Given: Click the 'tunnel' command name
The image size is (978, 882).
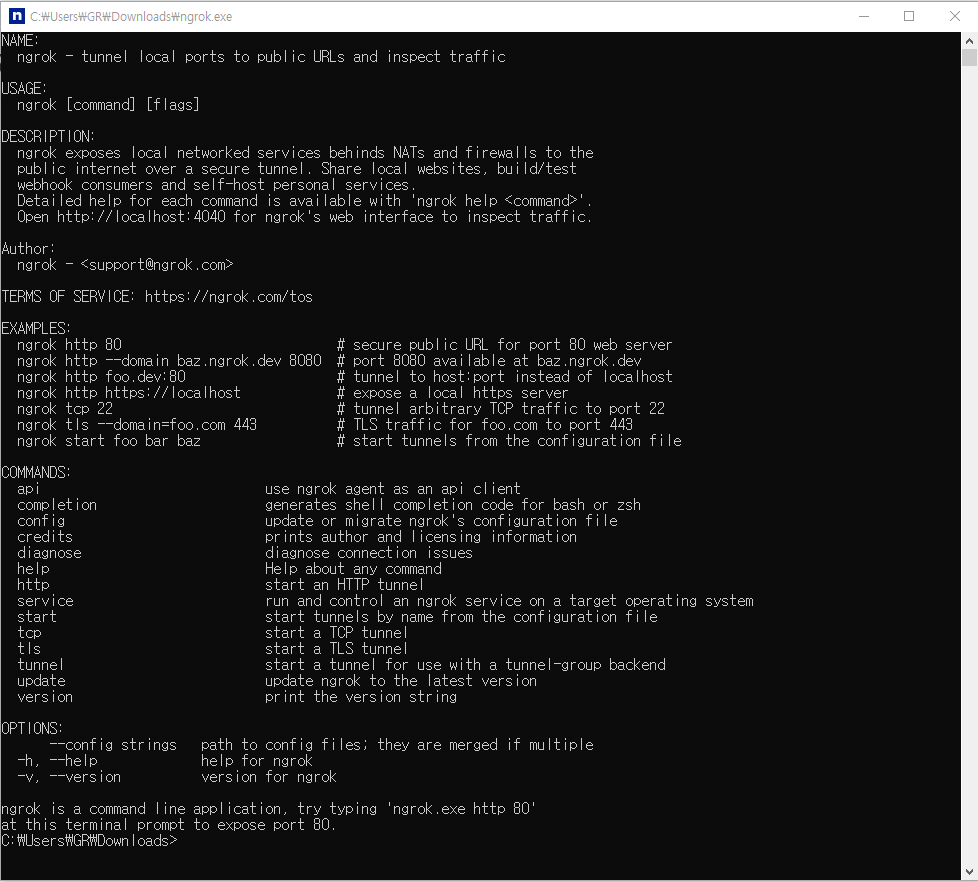Looking at the screenshot, I should tap(41, 665).
